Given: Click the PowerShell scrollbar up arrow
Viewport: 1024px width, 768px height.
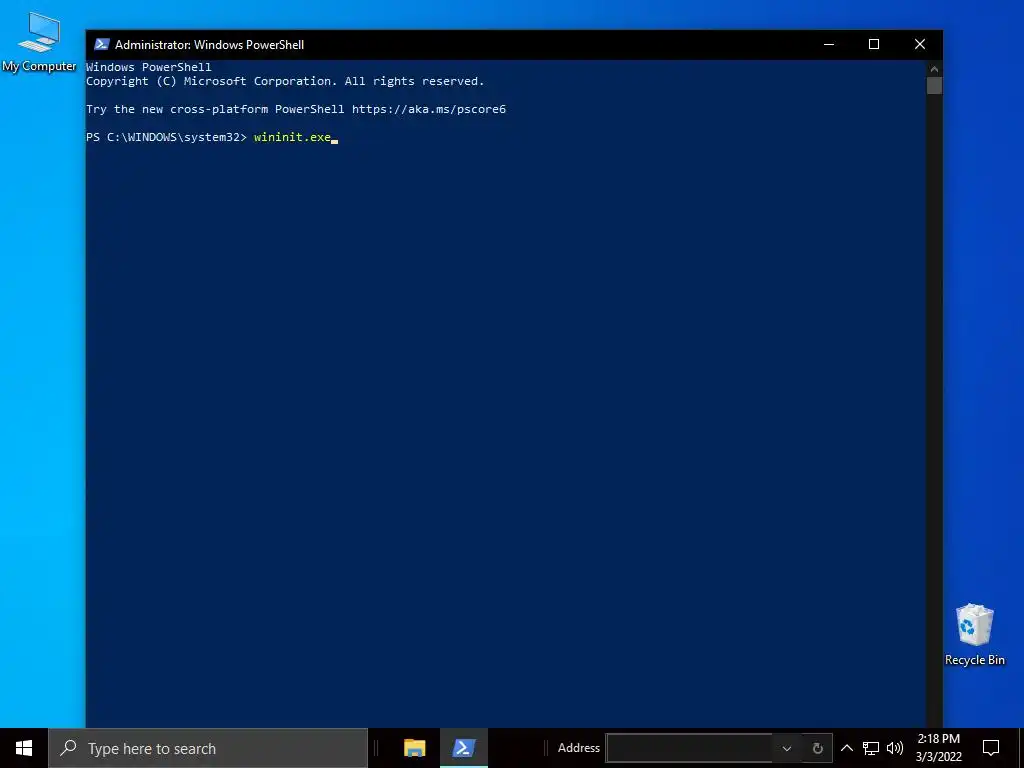Looking at the screenshot, I should pyautogui.click(x=934, y=69).
